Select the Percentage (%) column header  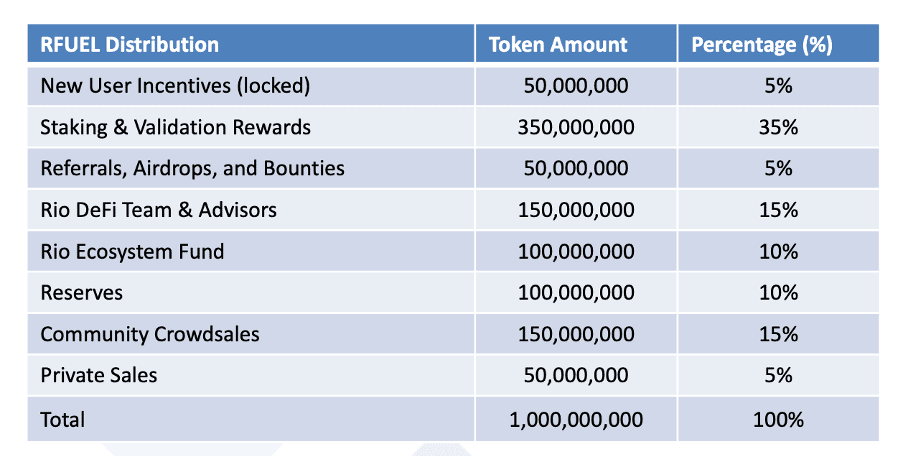tap(778, 44)
